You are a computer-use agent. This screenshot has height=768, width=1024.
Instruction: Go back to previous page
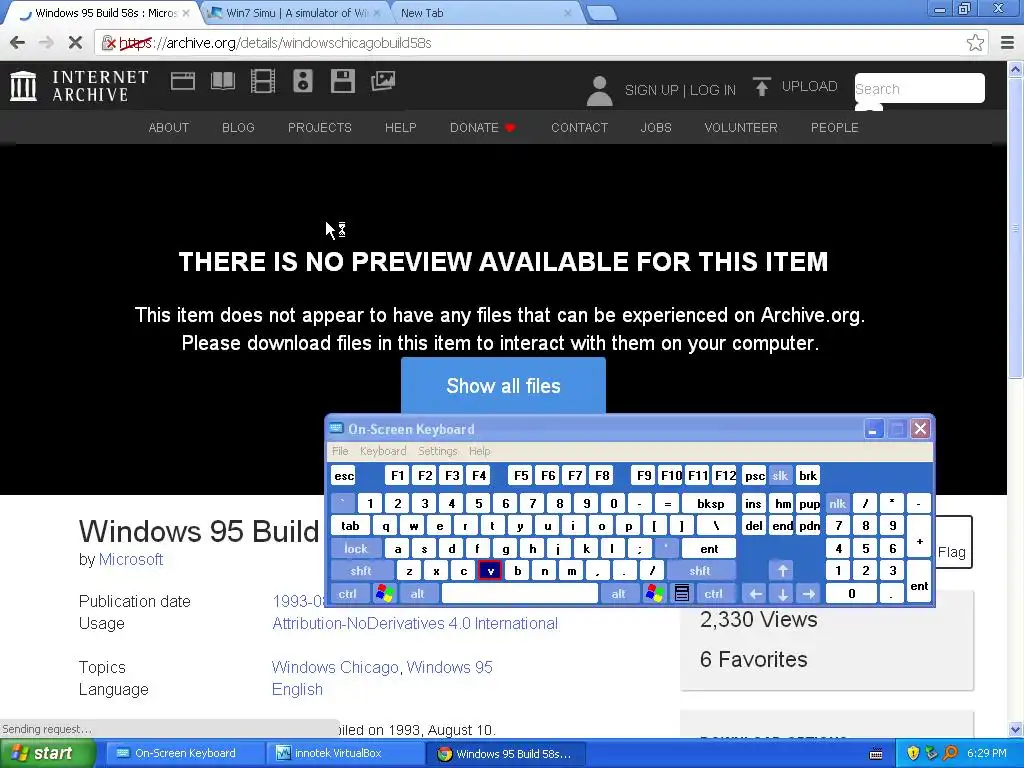click(x=18, y=43)
